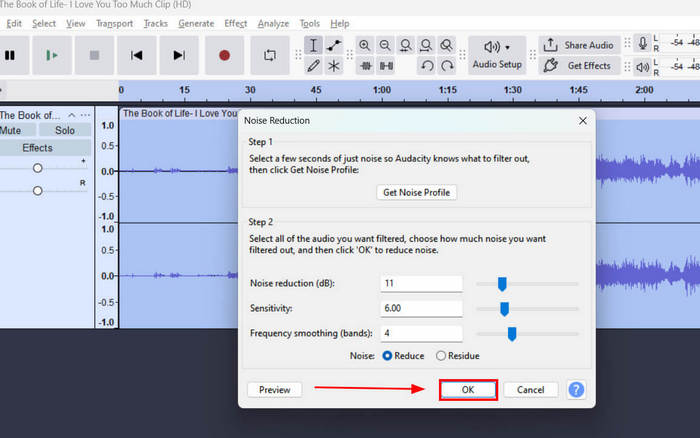Open the Help menu
The width and height of the screenshot is (700, 438).
click(x=340, y=24)
